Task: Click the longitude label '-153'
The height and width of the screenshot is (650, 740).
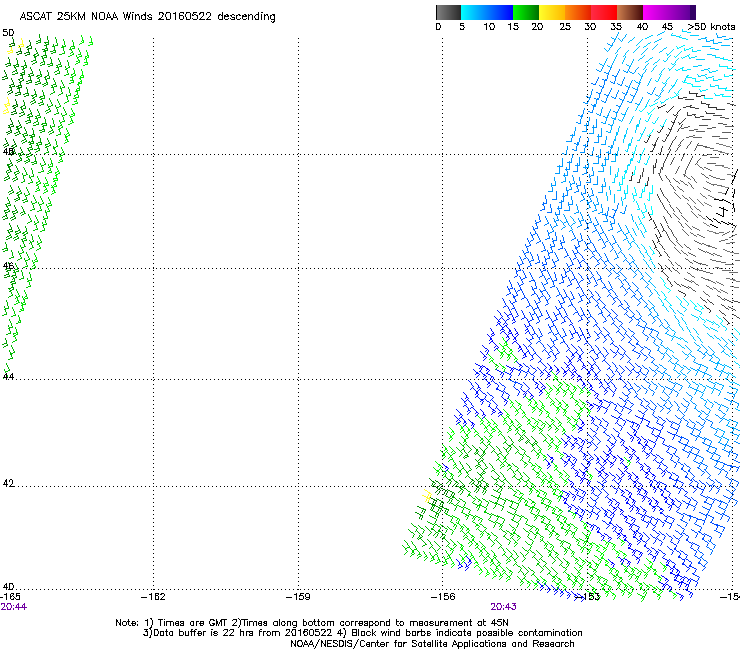Action: tap(588, 597)
